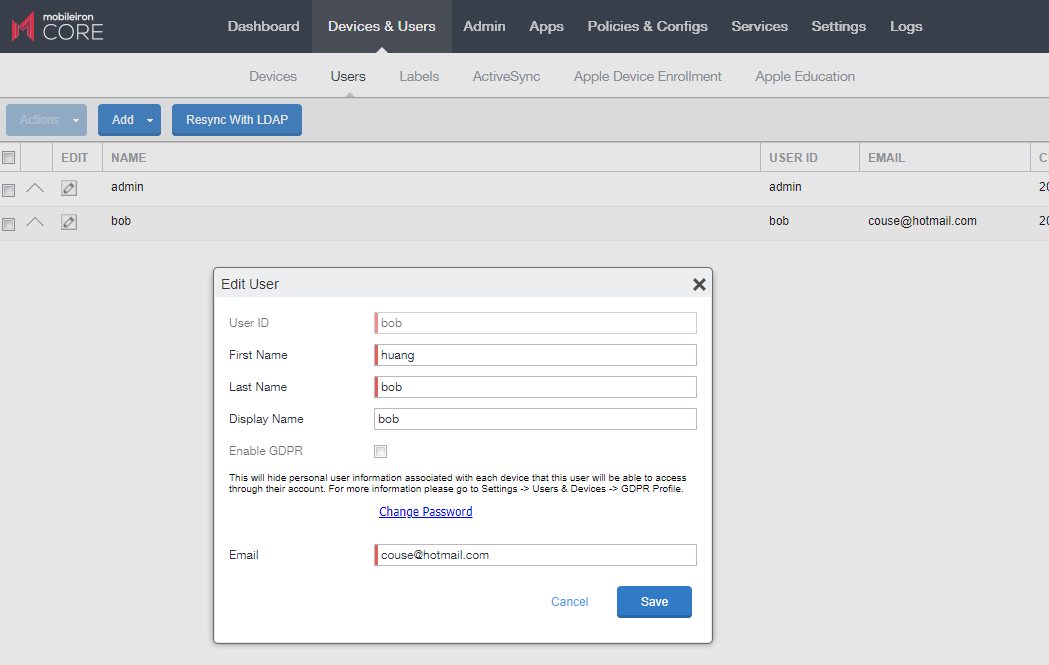
Task: Select the checkbox on the admin row
Action: [9, 187]
